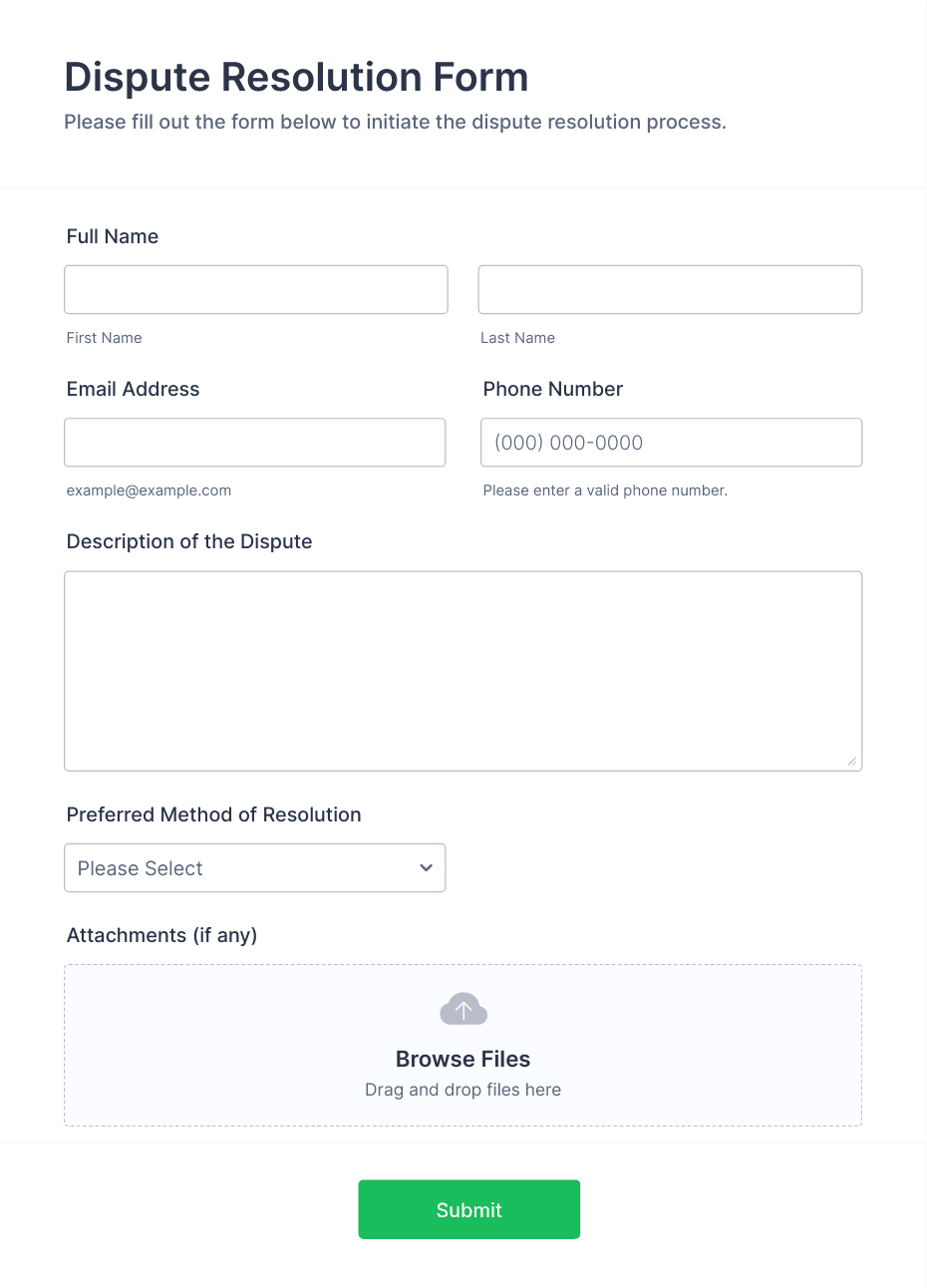Click the "Drag and drop files here" text
The height and width of the screenshot is (1288, 927).
point(463,1090)
